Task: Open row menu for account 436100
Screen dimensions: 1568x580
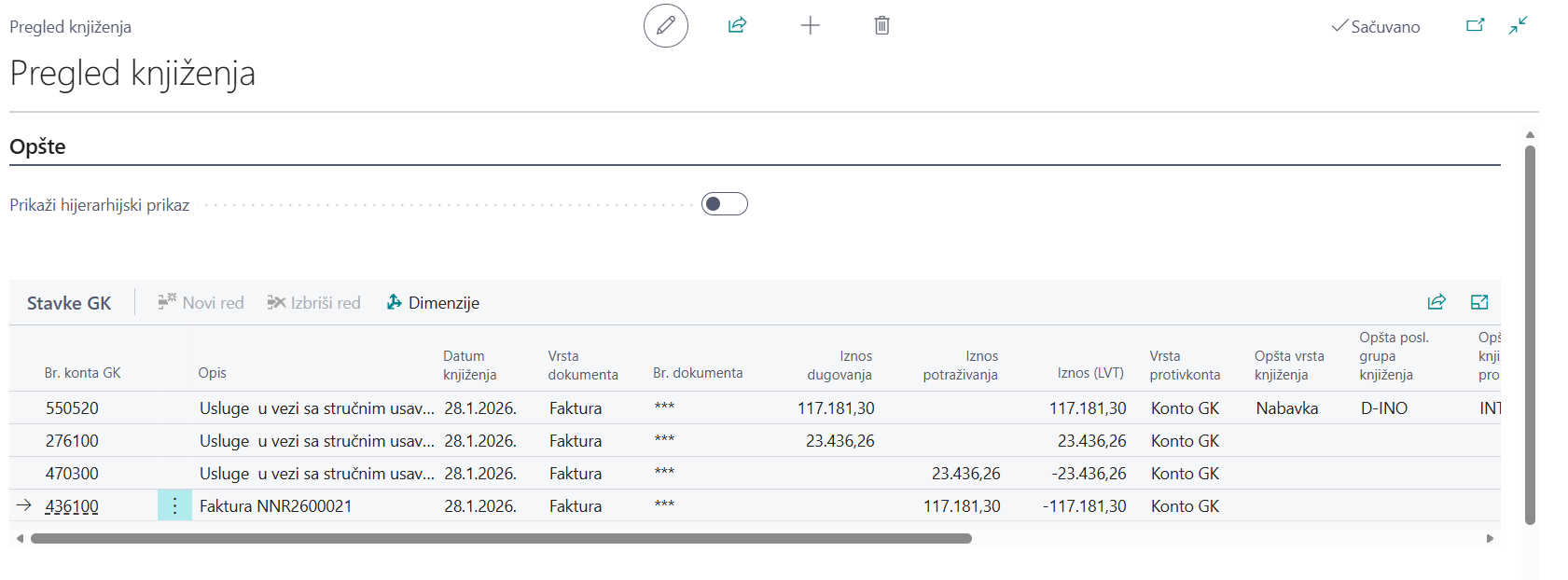Action: click(x=174, y=506)
